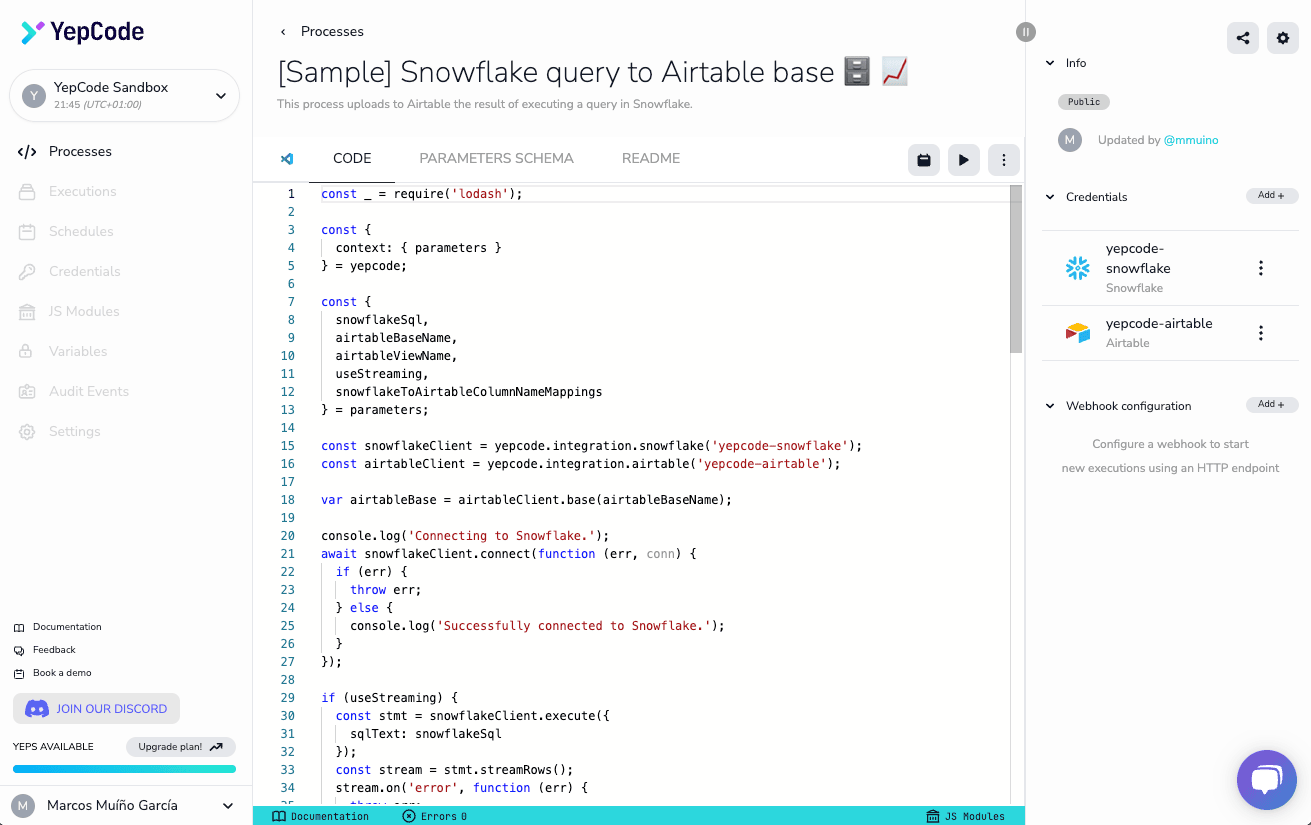This screenshot has height=825, width=1311.
Task: Collapse the Webhook configuration section
Action: [1050, 406]
